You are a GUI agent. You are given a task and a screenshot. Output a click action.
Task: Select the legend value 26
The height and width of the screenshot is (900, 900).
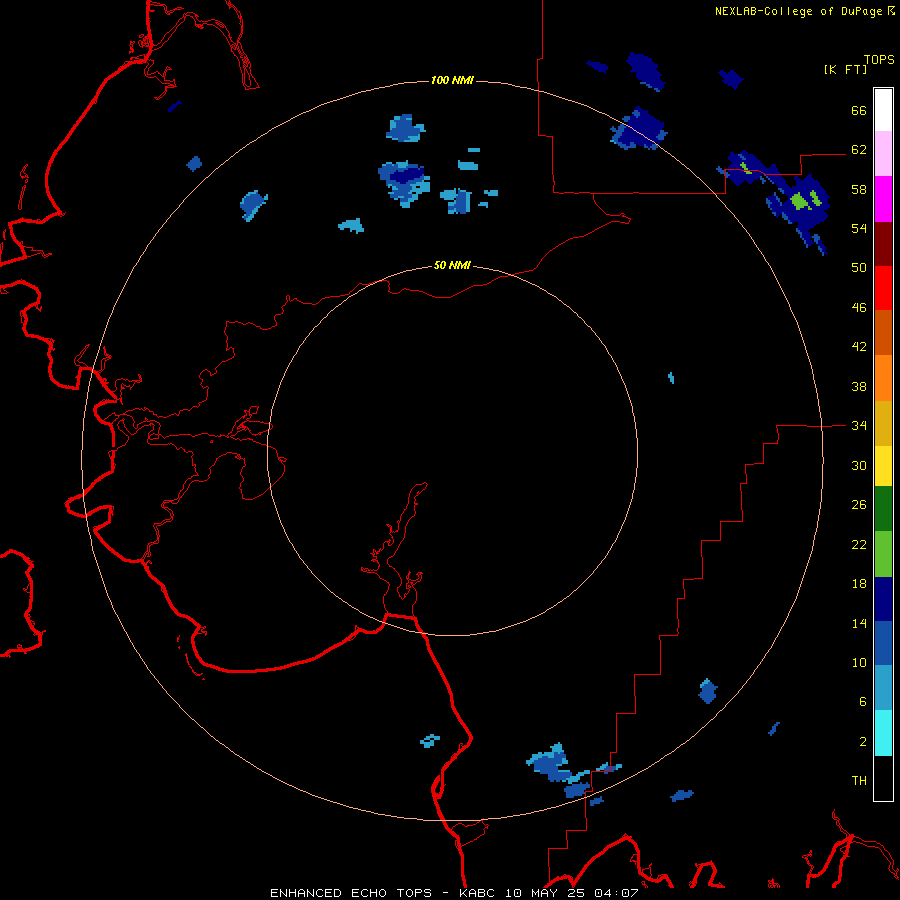859,505
